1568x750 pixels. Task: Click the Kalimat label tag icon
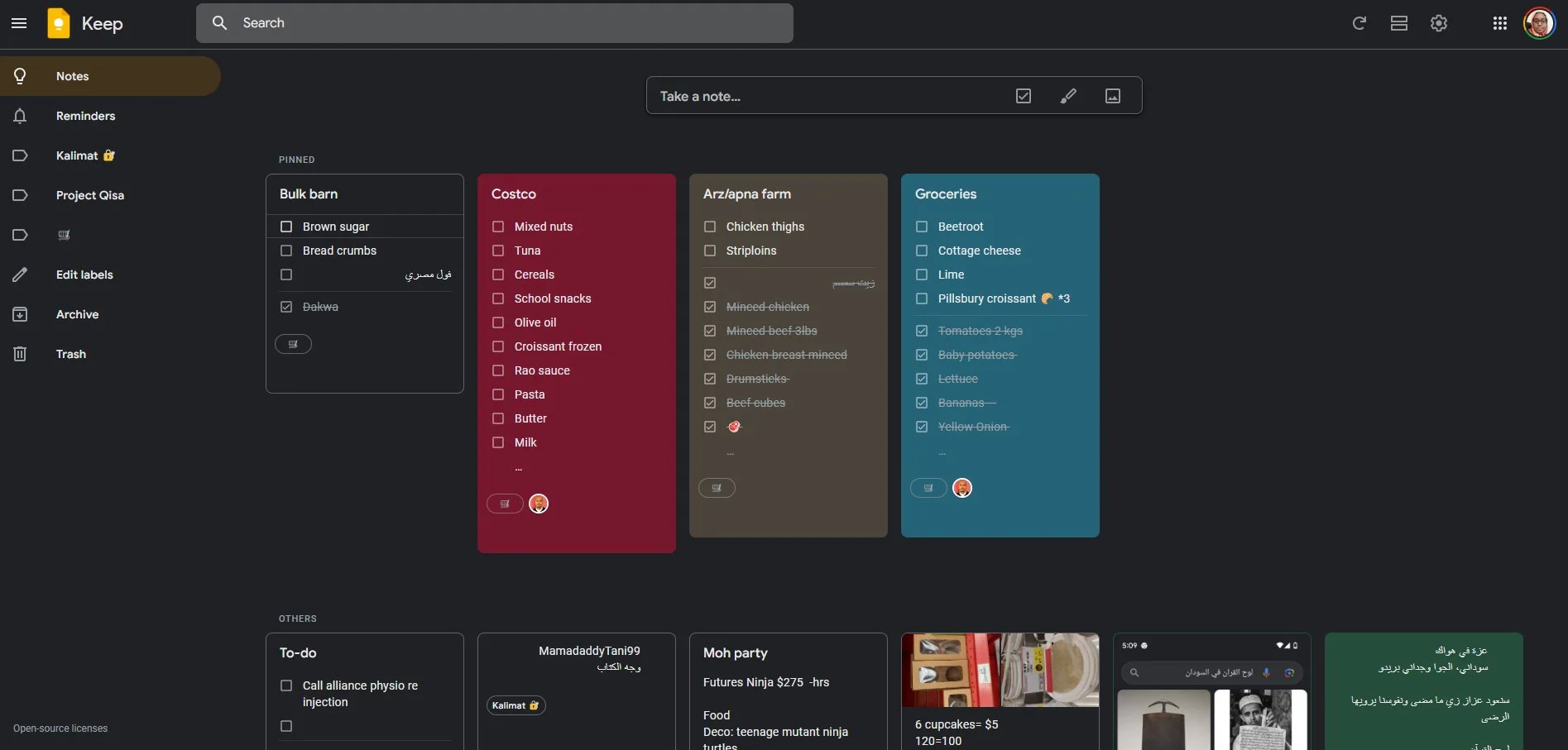click(x=20, y=155)
